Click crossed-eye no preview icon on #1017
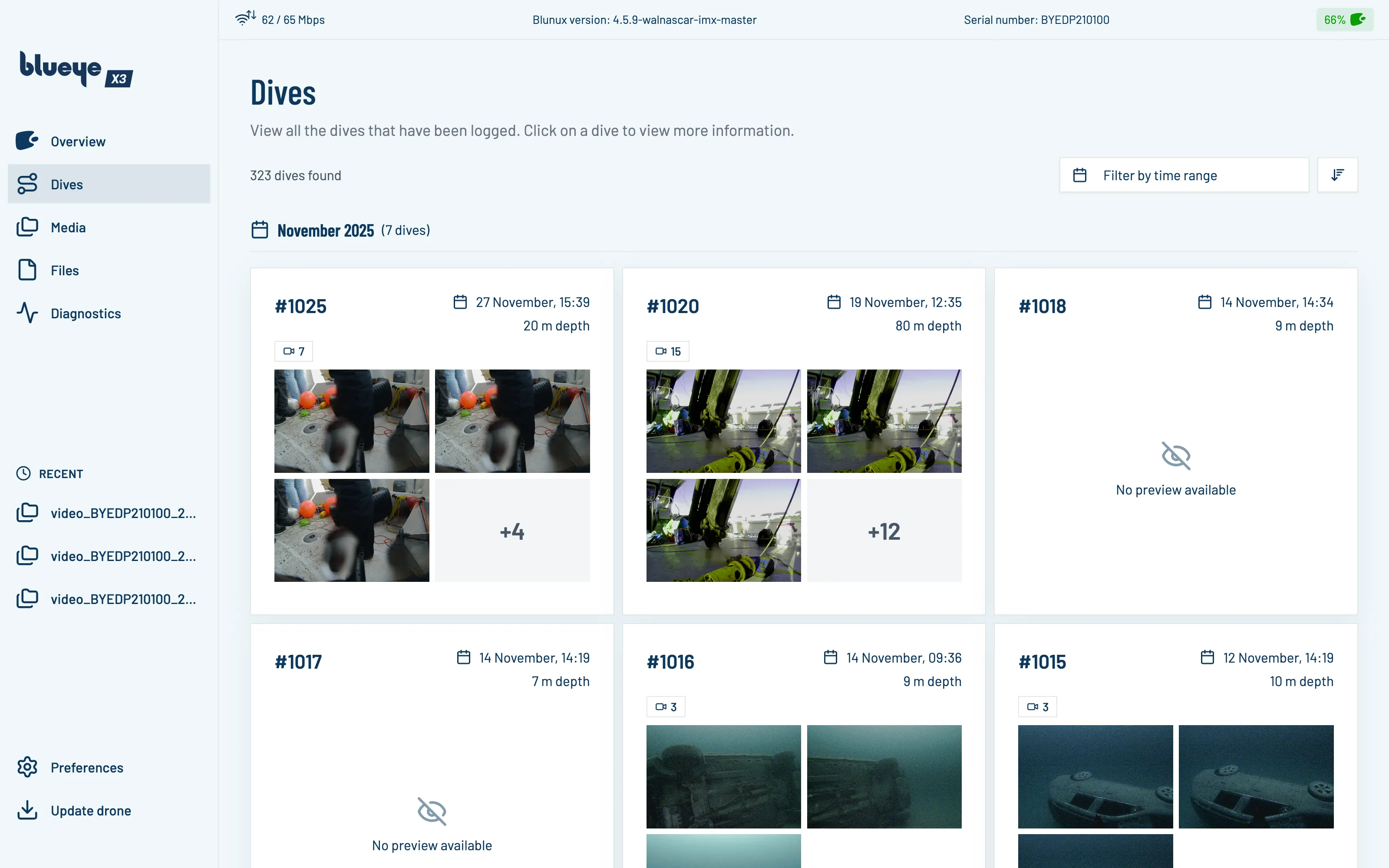This screenshot has width=1389, height=868. coord(432,811)
